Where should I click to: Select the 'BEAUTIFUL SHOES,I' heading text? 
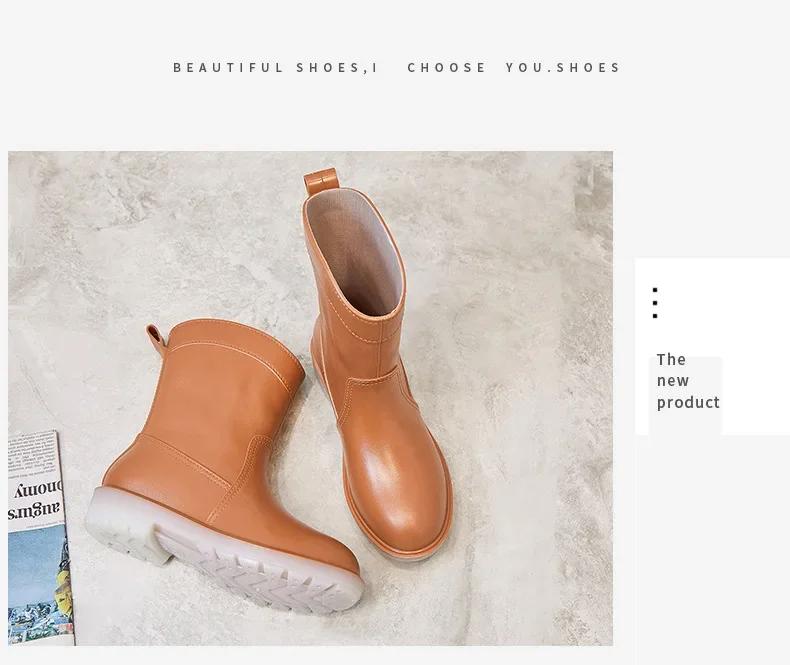tap(276, 68)
